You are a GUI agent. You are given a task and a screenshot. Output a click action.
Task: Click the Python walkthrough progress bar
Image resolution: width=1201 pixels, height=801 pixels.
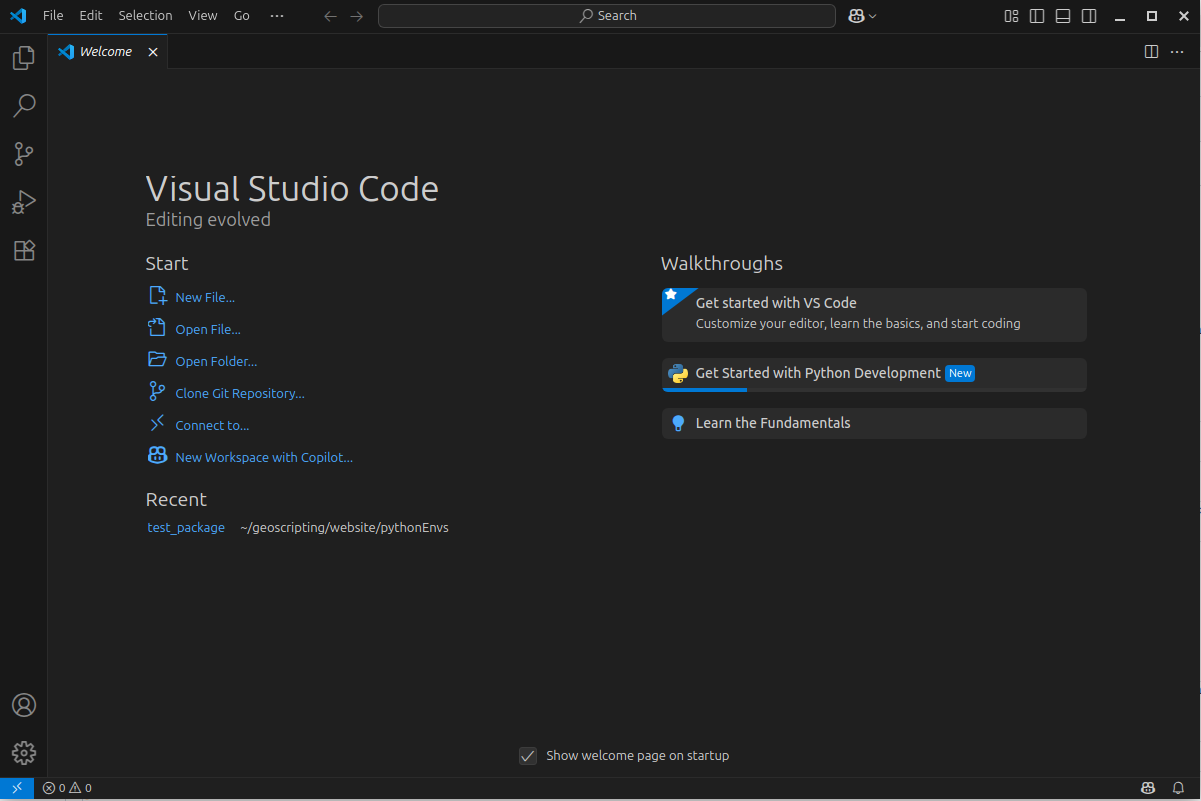[x=874, y=390]
